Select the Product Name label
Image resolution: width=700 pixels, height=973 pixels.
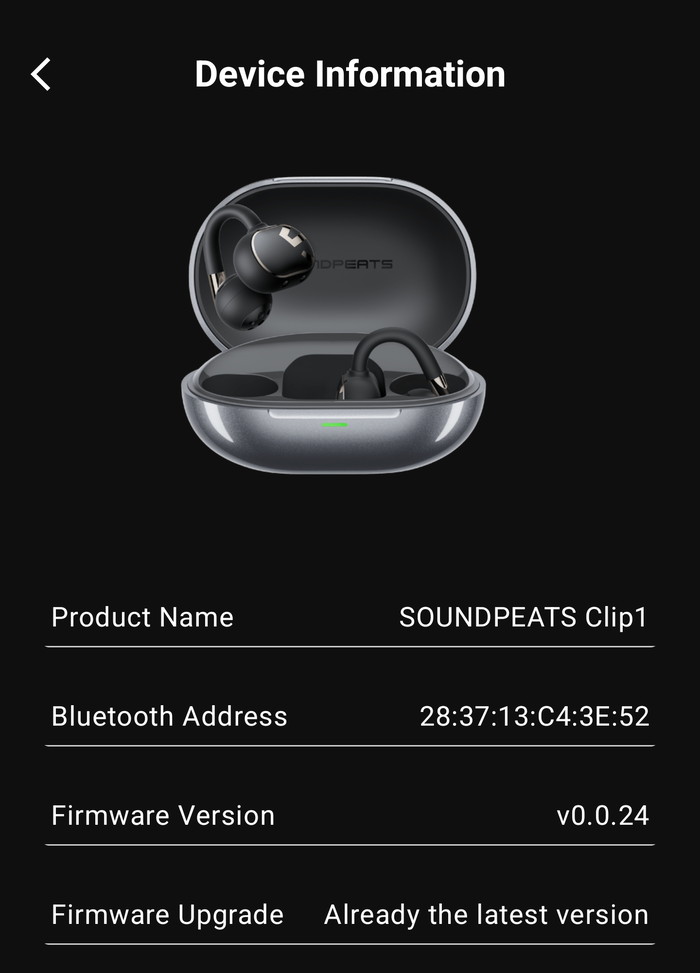pyautogui.click(x=142, y=617)
